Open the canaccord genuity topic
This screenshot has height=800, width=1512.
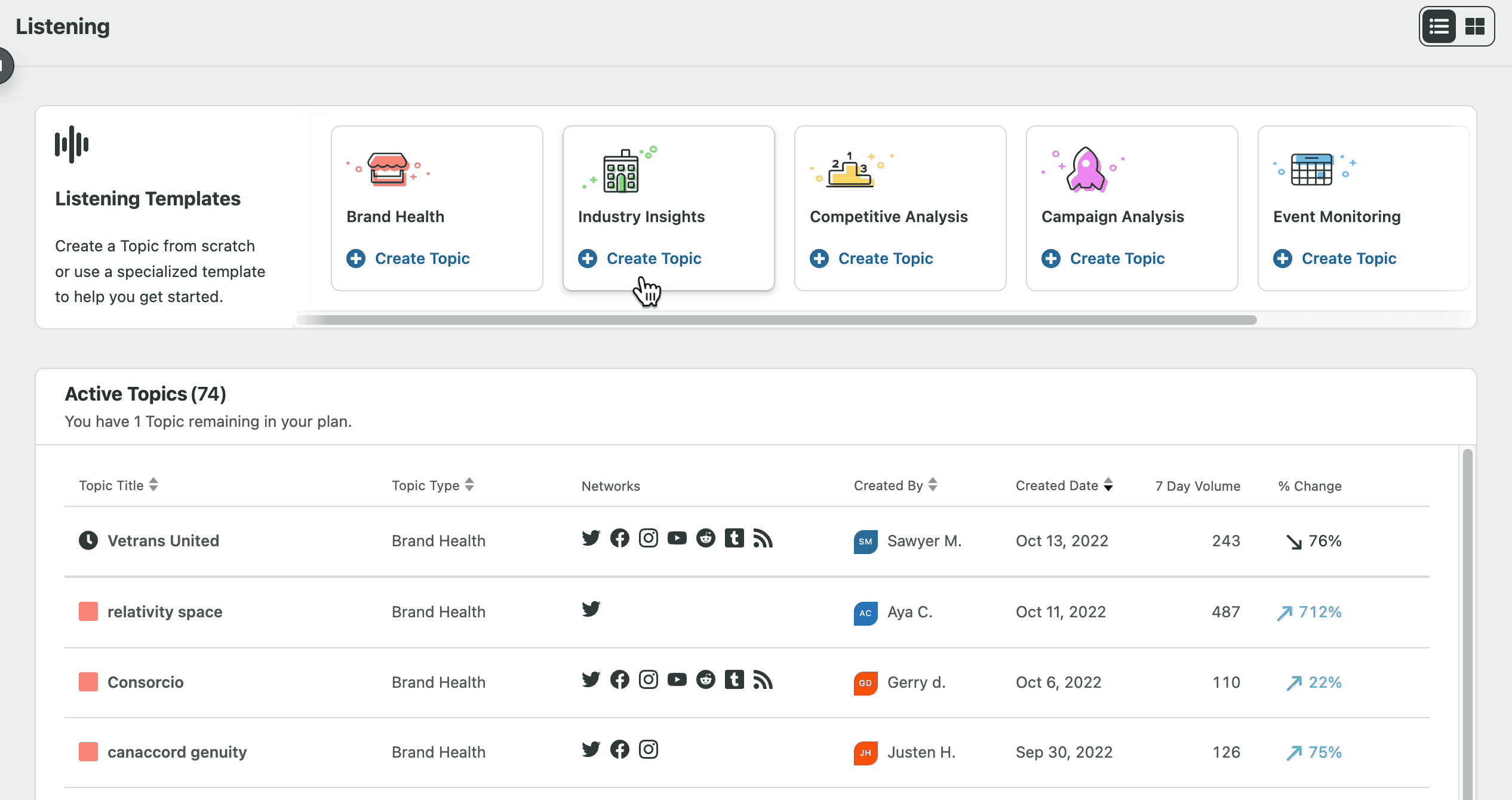(x=177, y=752)
